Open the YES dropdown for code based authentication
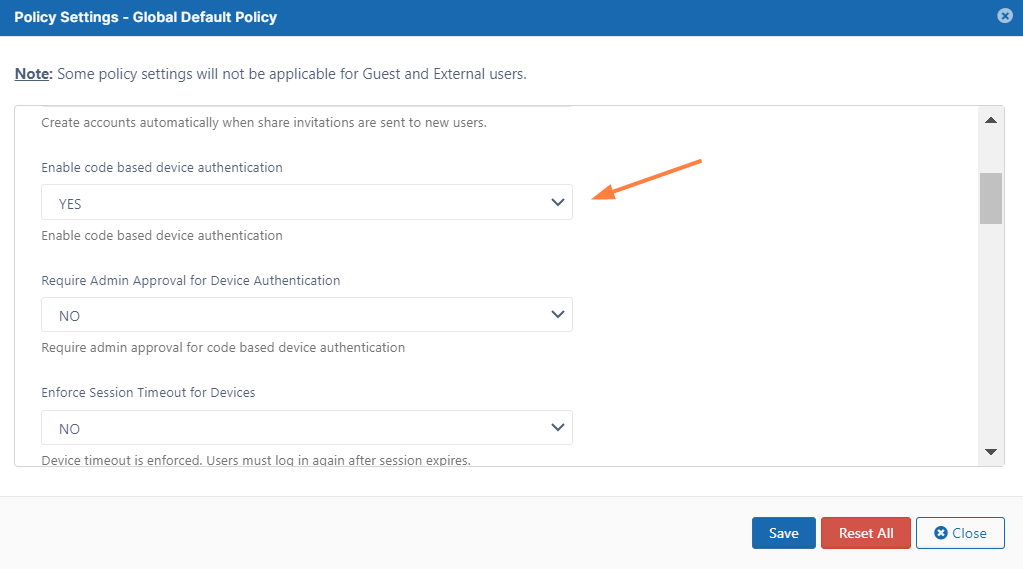Image resolution: width=1023 pixels, height=569 pixels. (x=307, y=202)
